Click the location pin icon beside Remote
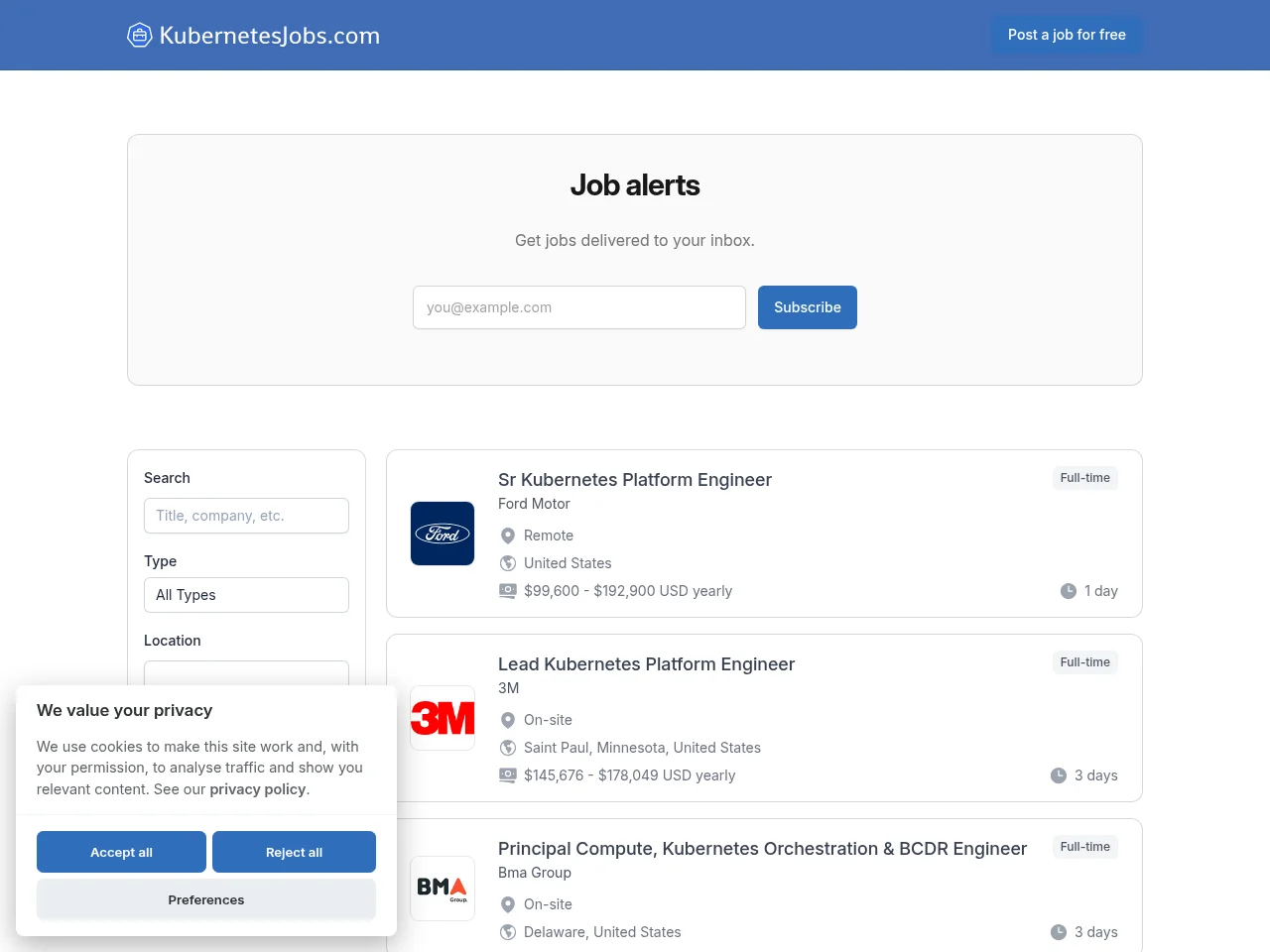The height and width of the screenshot is (952, 1270). coord(508,535)
